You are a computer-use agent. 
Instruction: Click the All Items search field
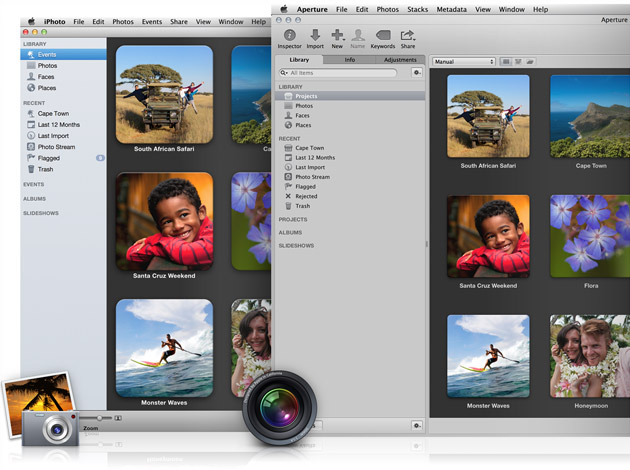click(338, 73)
